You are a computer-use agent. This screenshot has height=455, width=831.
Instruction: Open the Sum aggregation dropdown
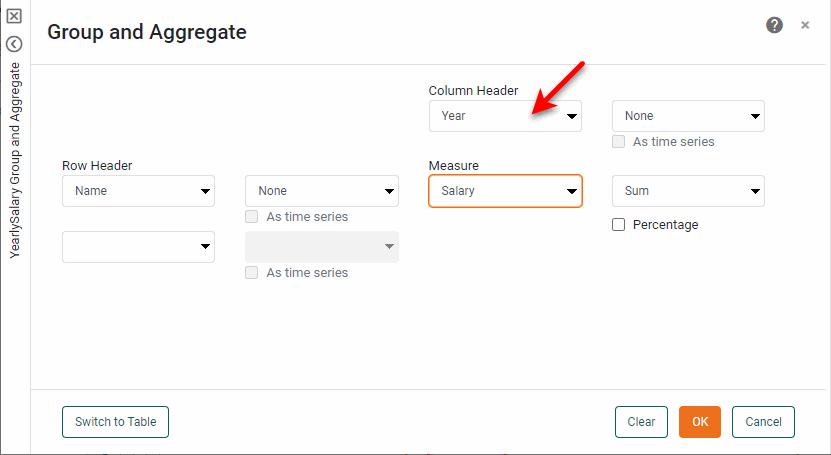pos(688,191)
